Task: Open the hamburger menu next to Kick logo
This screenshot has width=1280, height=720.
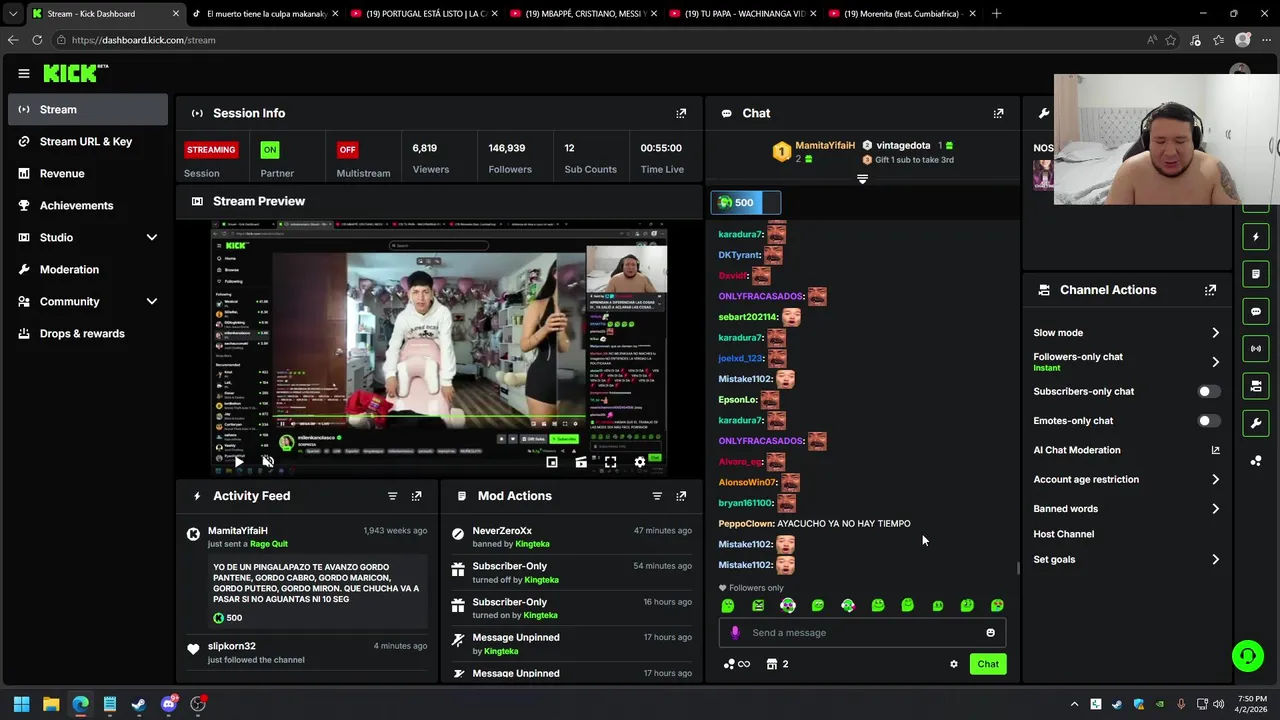Action: (24, 73)
